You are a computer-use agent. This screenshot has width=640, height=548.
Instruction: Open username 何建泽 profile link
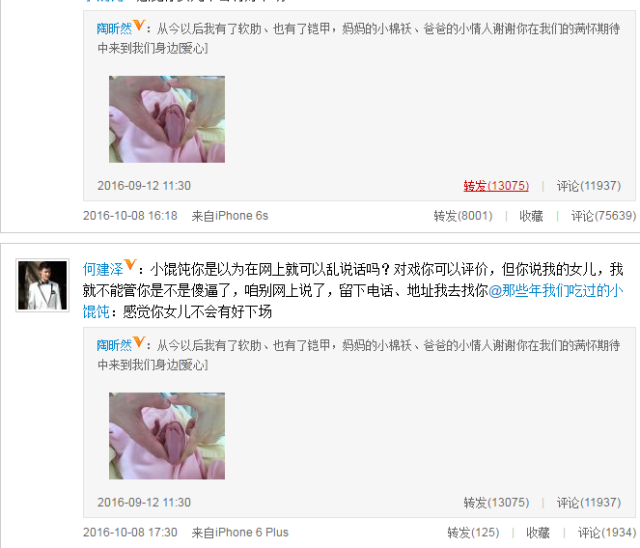pyautogui.click(x=103, y=269)
